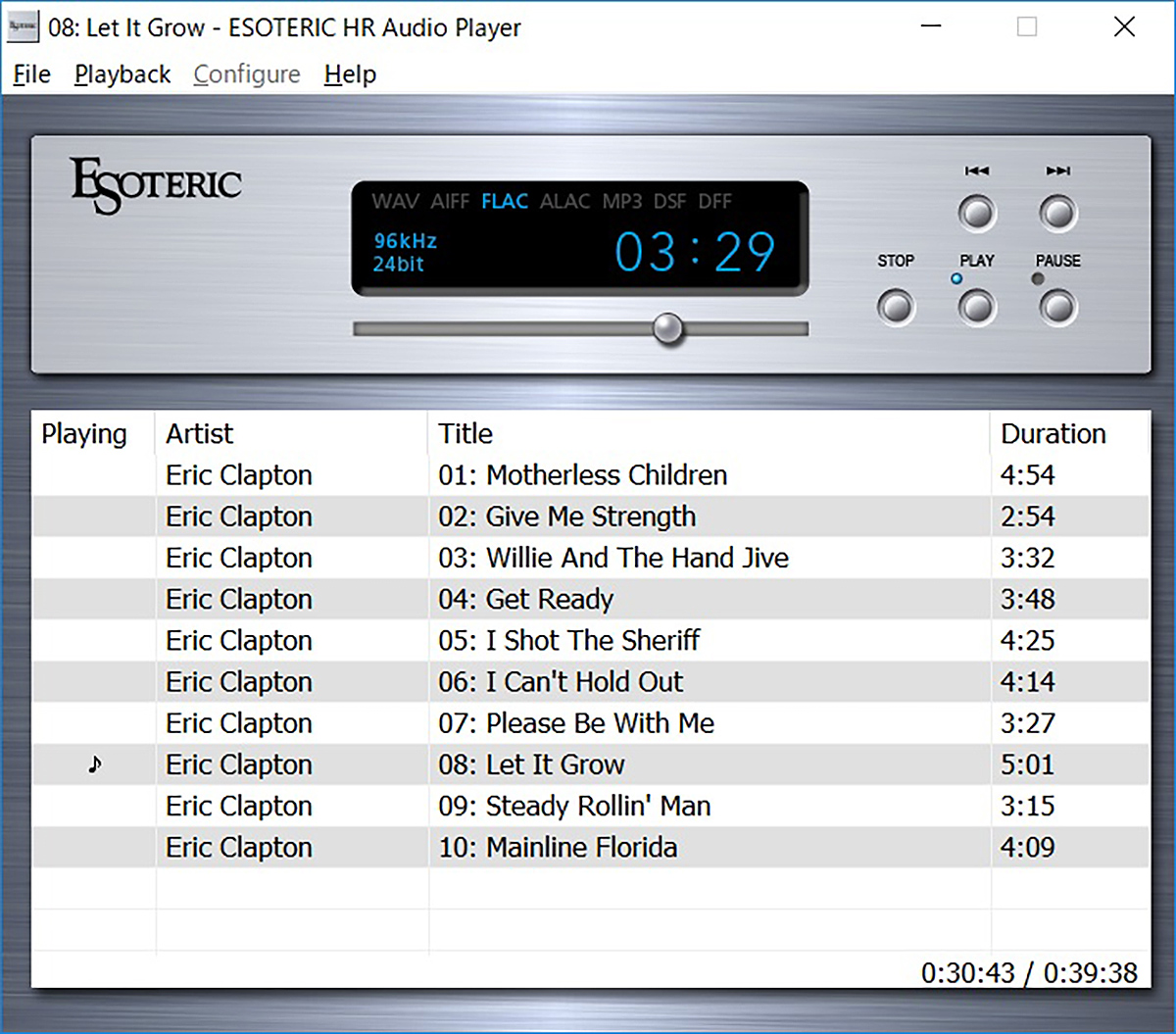Click the 24bit depth readout

click(398, 264)
